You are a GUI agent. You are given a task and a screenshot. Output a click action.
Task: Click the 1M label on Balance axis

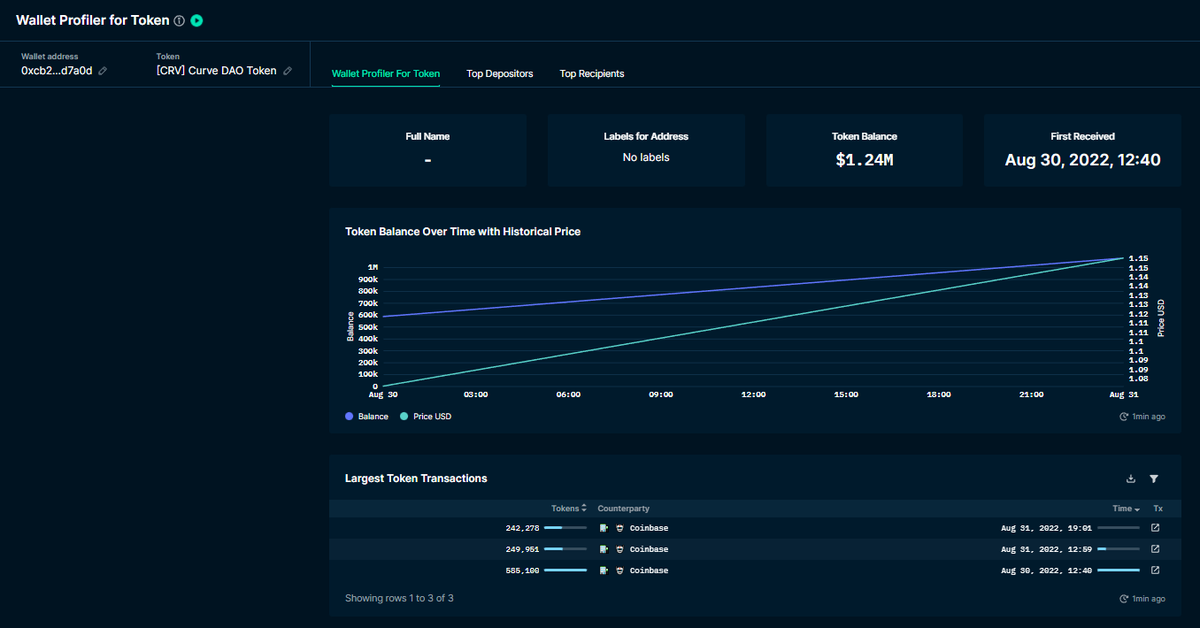[372, 267]
